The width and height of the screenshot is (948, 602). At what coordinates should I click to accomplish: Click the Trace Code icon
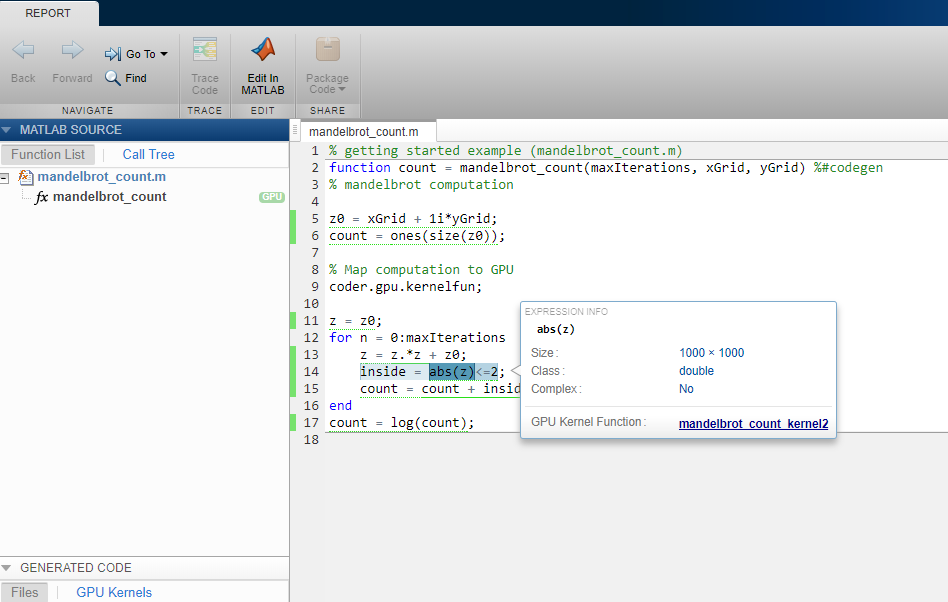pyautogui.click(x=205, y=51)
